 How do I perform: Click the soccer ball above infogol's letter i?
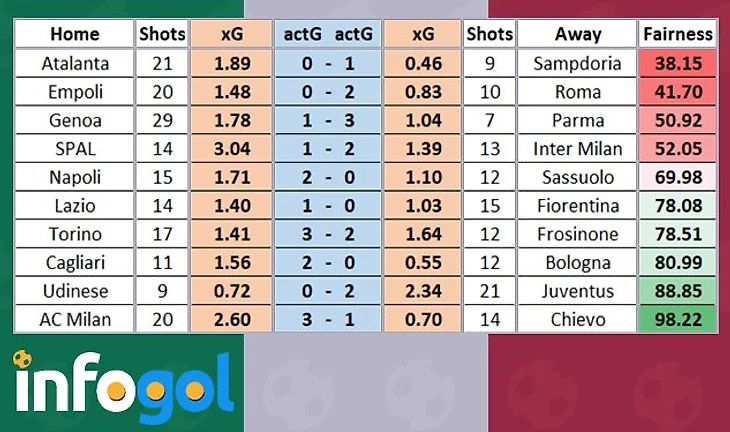click(x=22, y=358)
